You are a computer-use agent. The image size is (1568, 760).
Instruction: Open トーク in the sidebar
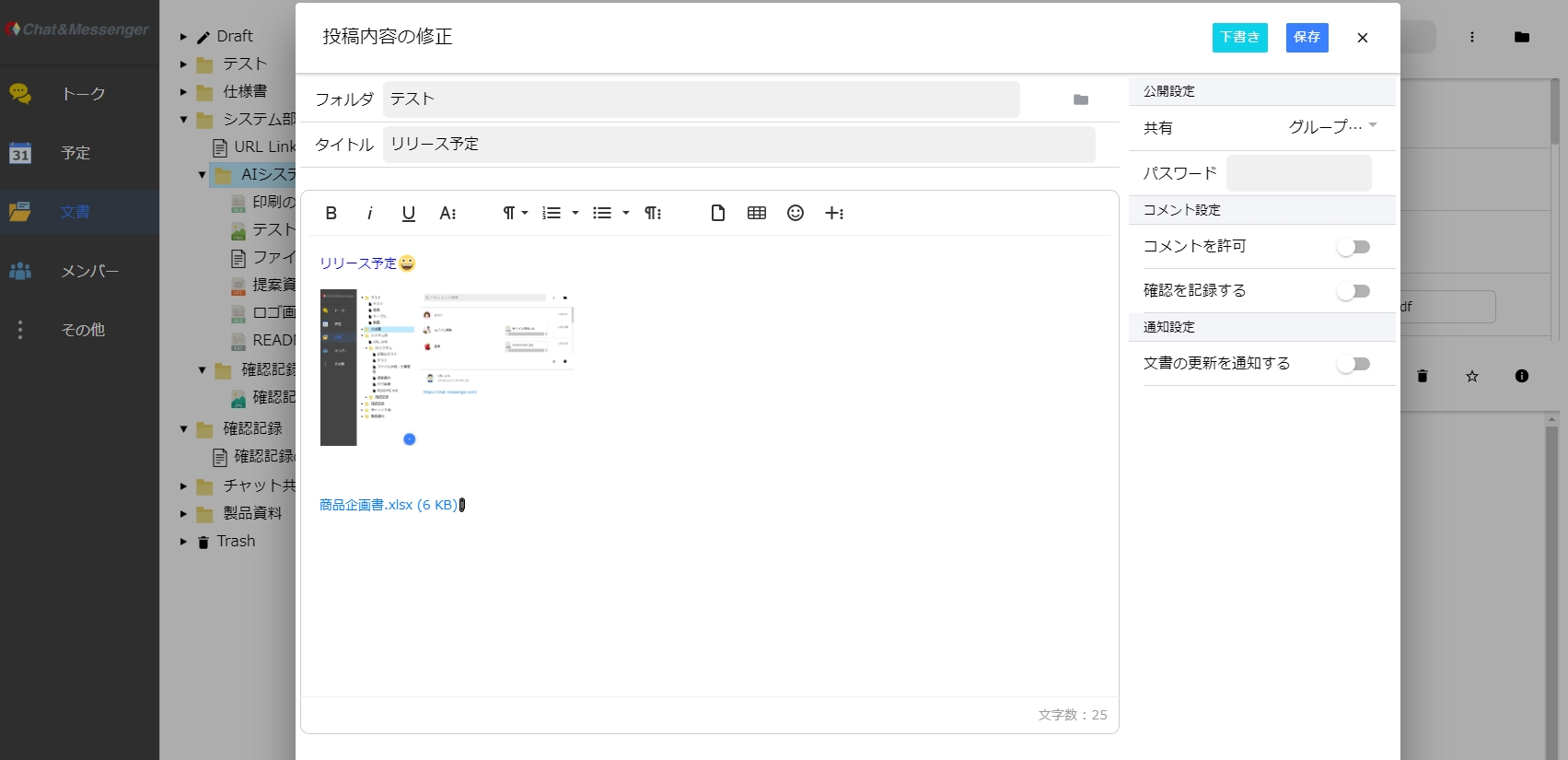tap(82, 94)
